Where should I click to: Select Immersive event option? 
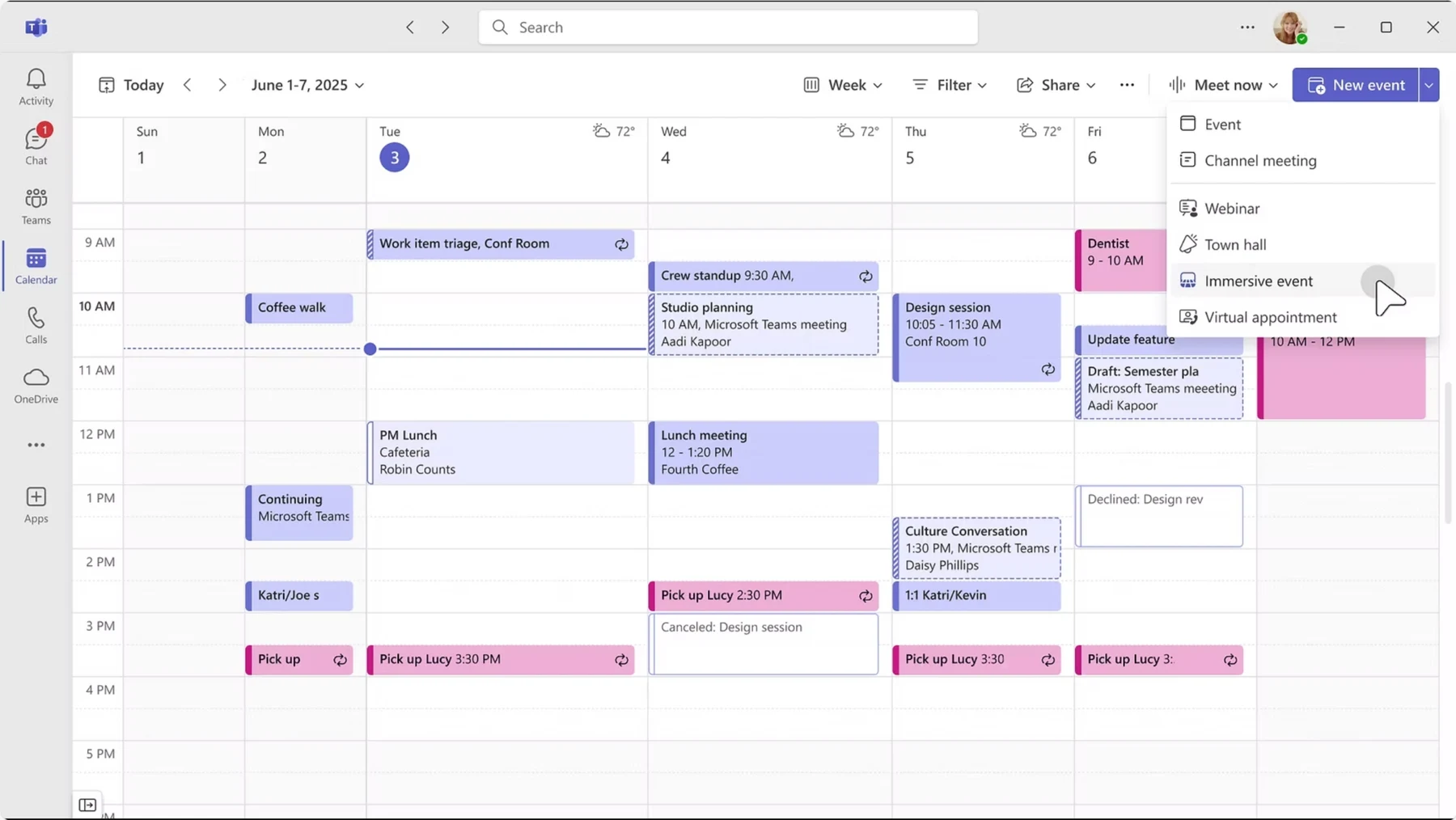(x=1302, y=281)
